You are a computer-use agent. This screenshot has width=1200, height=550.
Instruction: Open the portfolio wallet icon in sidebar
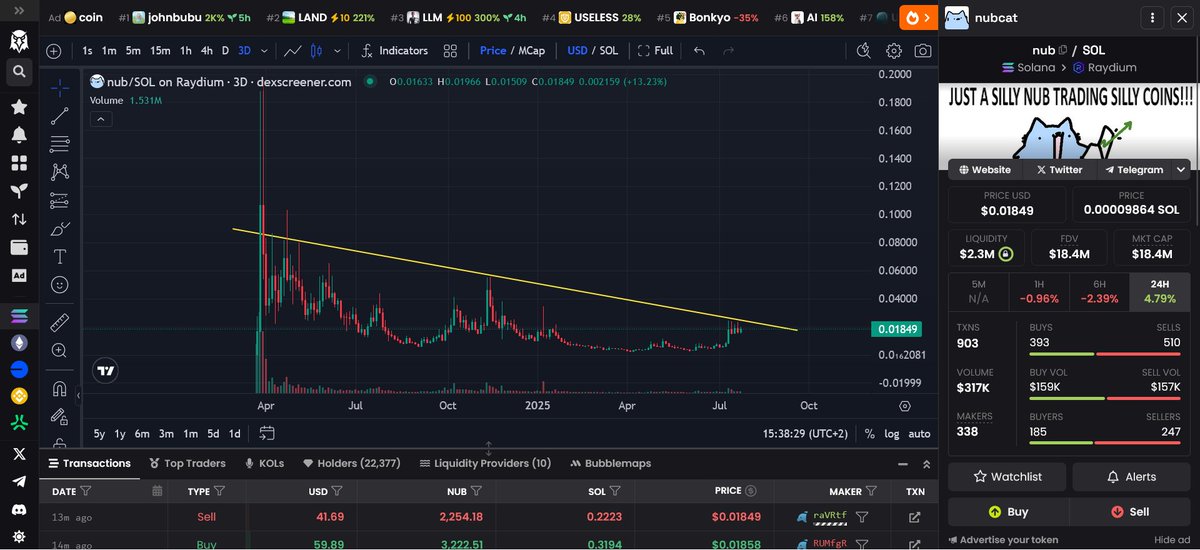(18, 247)
